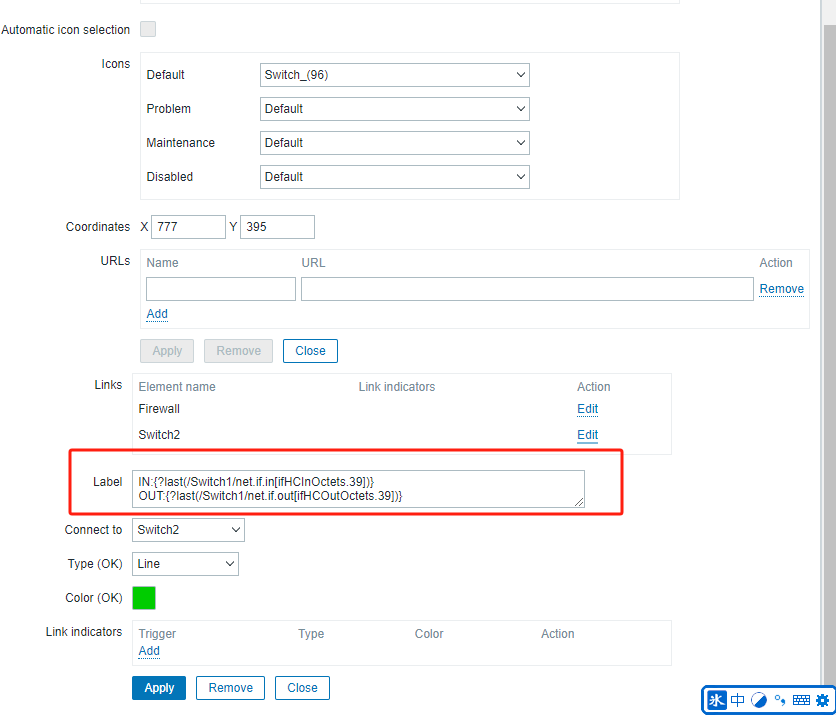This screenshot has width=836, height=715.
Task: Click the Y coordinate field with 395
Action: (277, 227)
